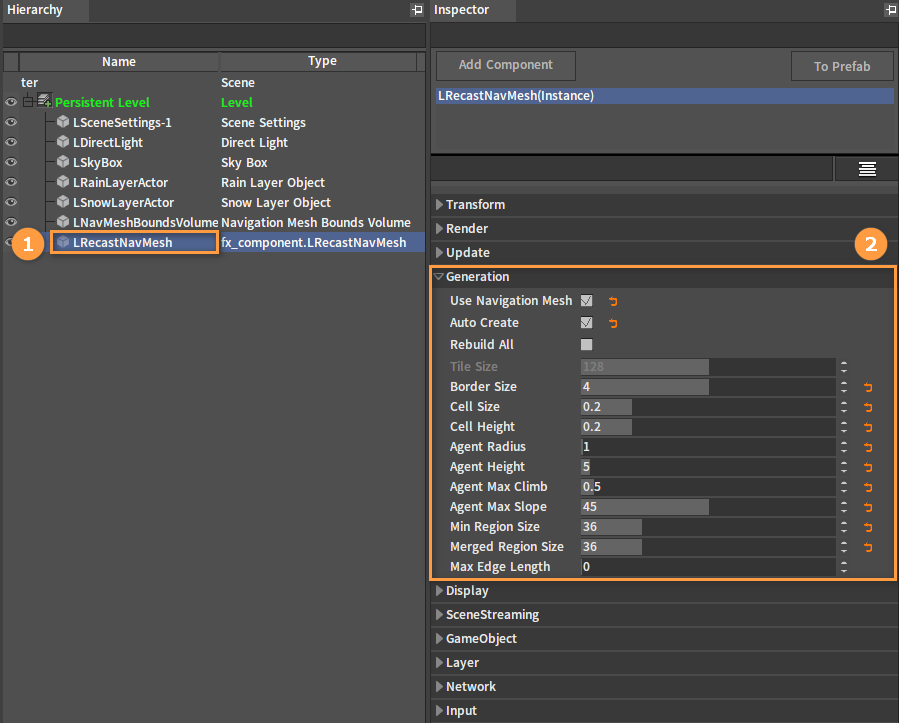The image size is (899, 723).
Task: Click the Cell Size input field
Action: click(x=708, y=407)
